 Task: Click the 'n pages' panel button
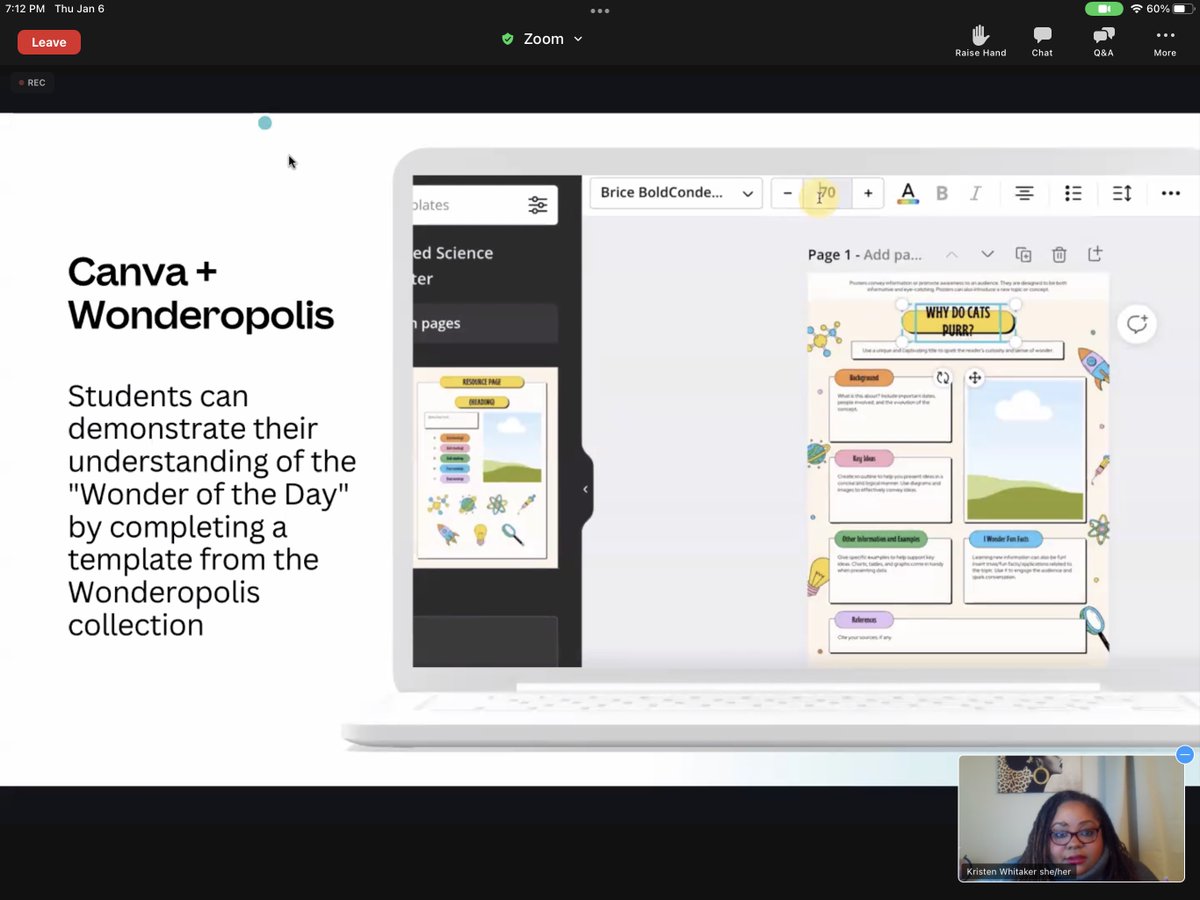point(485,323)
